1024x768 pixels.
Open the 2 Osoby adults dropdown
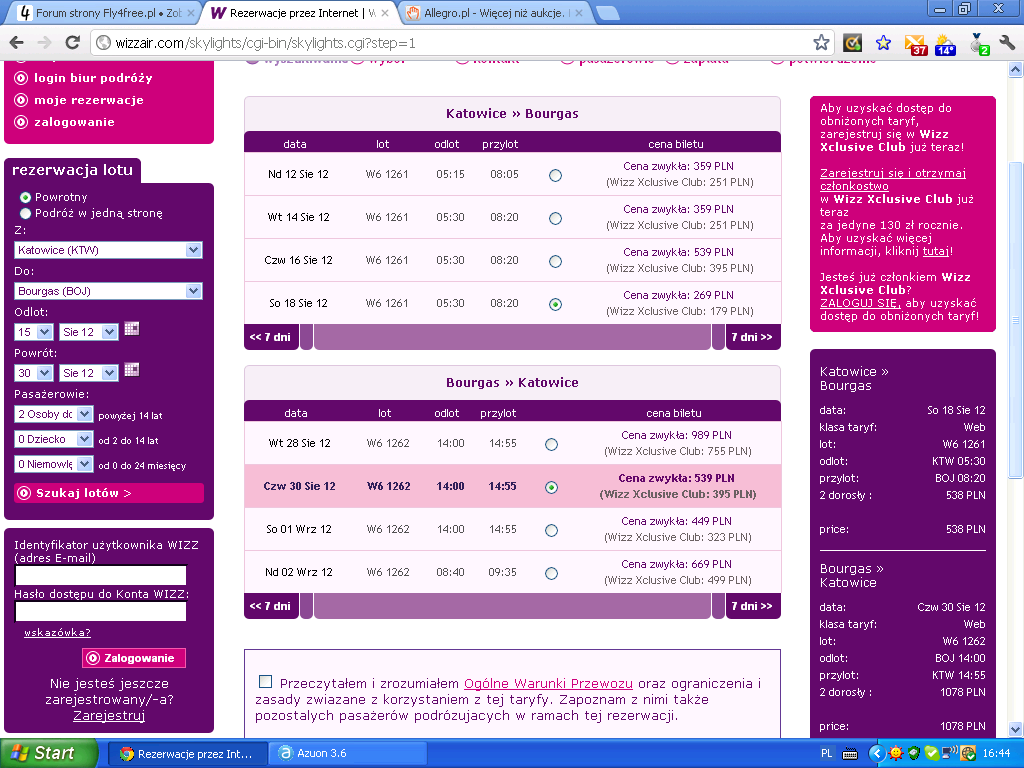pyautogui.click(x=54, y=414)
